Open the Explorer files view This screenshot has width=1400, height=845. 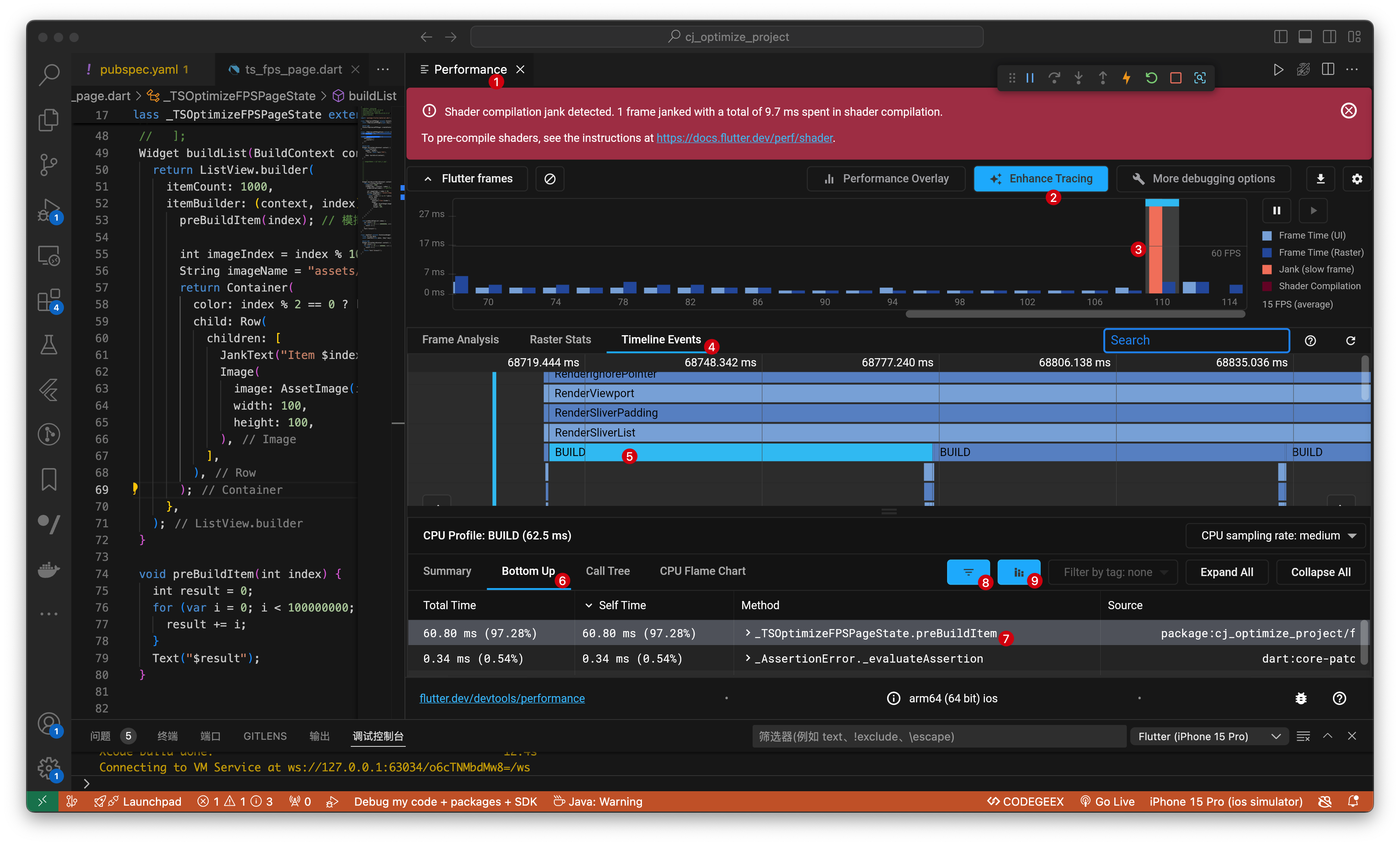pos(49,120)
